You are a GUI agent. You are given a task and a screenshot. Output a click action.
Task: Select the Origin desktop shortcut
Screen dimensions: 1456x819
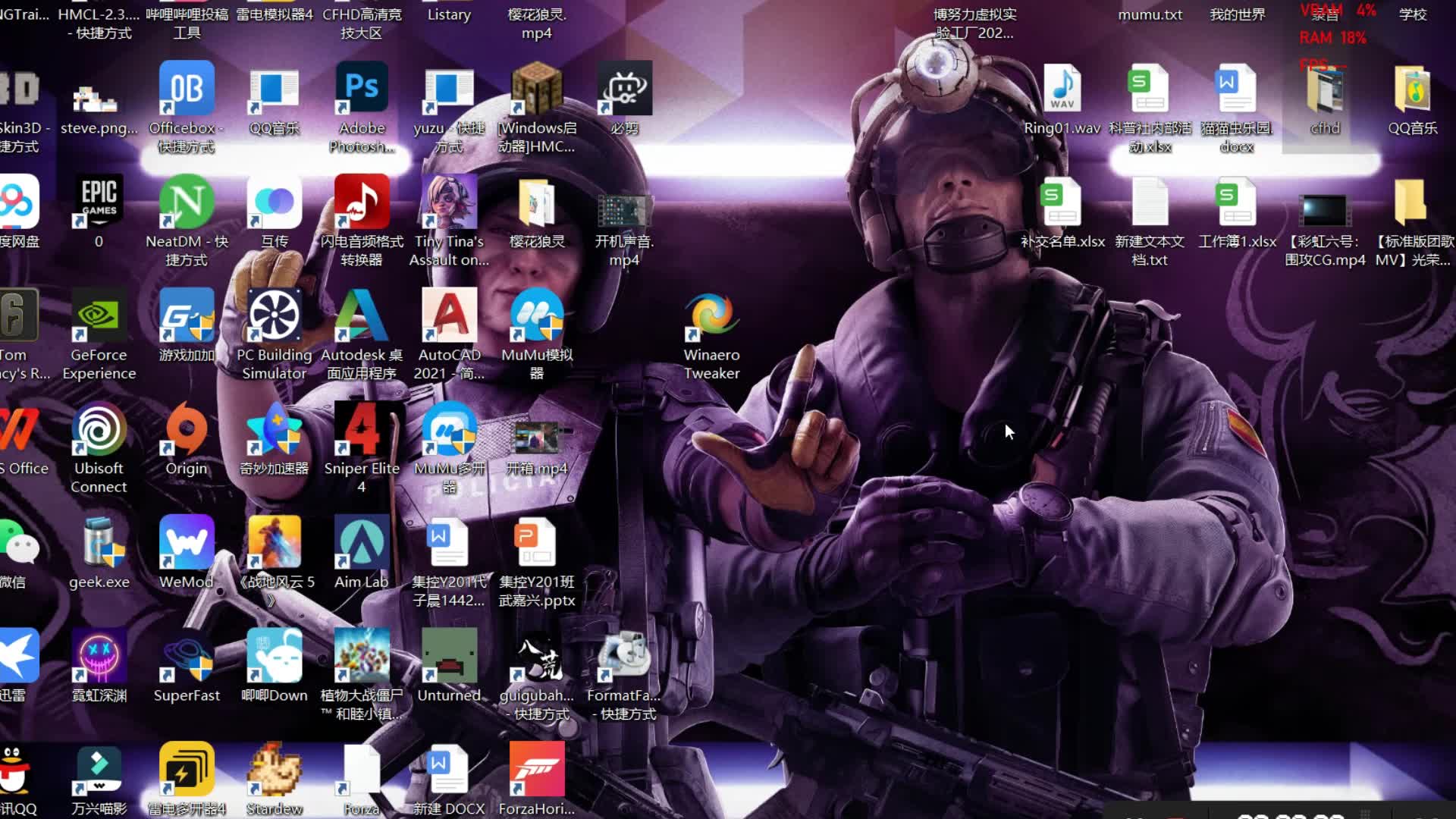(x=187, y=430)
